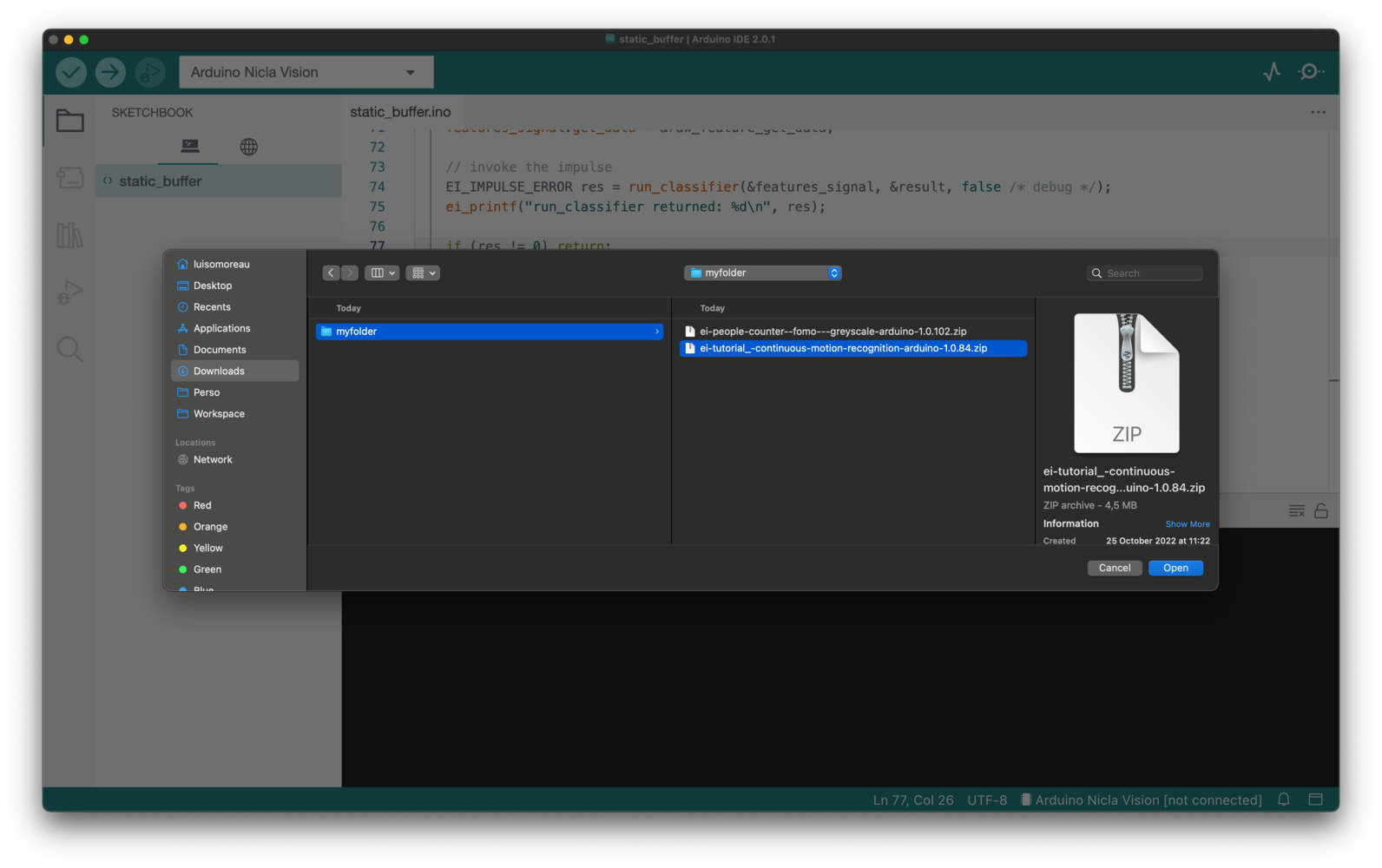Click the Open button
The height and width of the screenshot is (868, 1382).
[x=1175, y=568]
